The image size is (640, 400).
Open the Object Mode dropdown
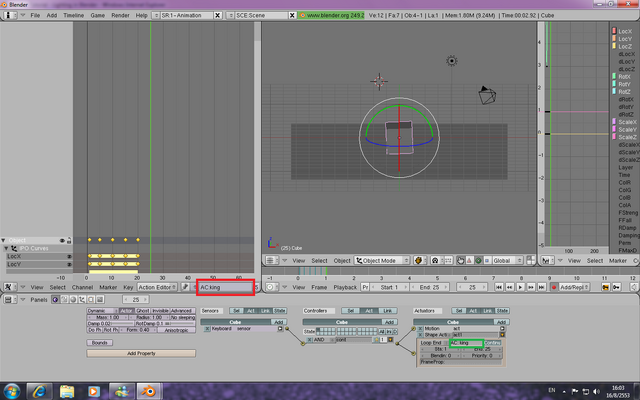click(382, 260)
